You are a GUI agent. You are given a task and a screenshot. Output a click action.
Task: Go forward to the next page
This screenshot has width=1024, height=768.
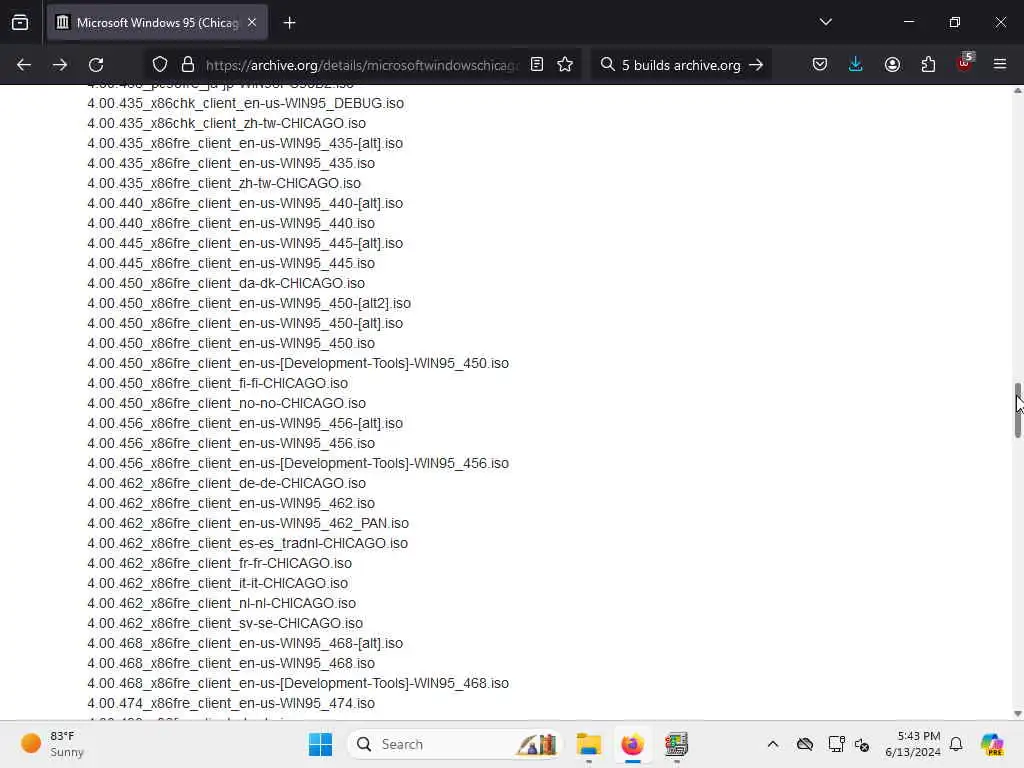[60, 65]
